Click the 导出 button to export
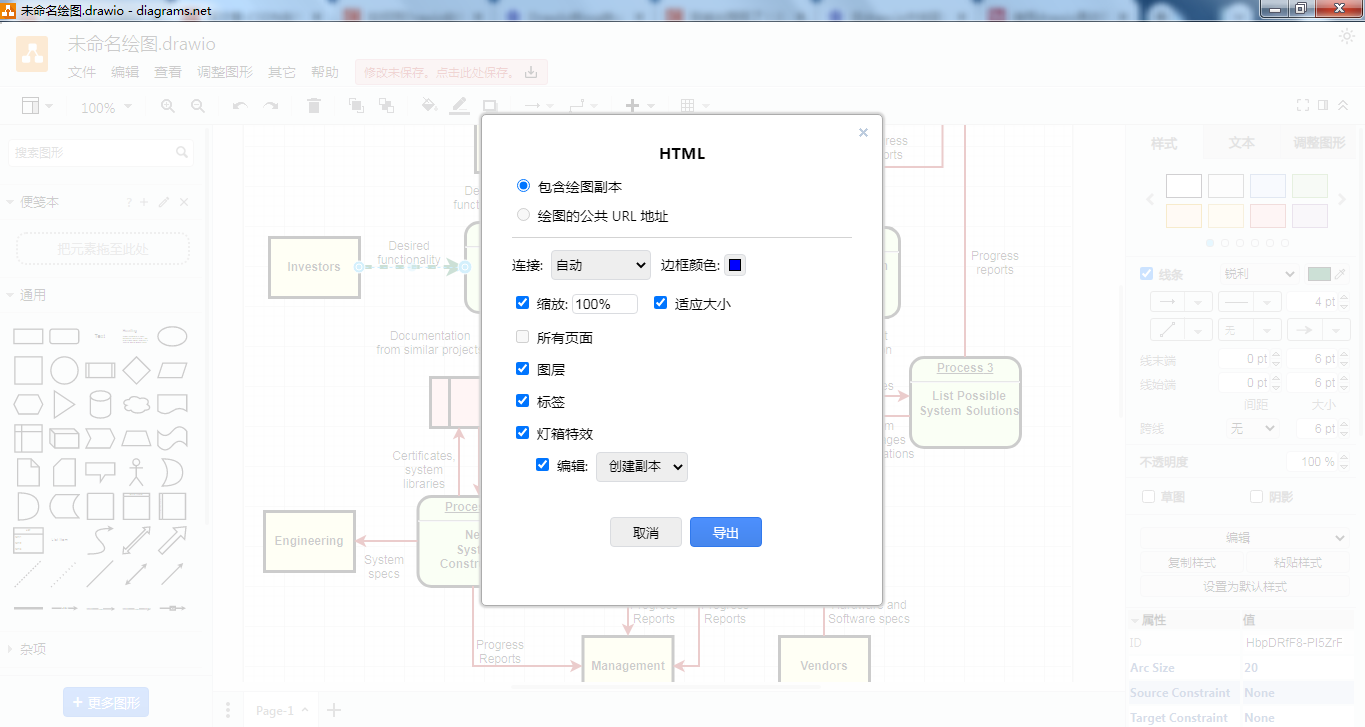The height and width of the screenshot is (727, 1365). 725,531
